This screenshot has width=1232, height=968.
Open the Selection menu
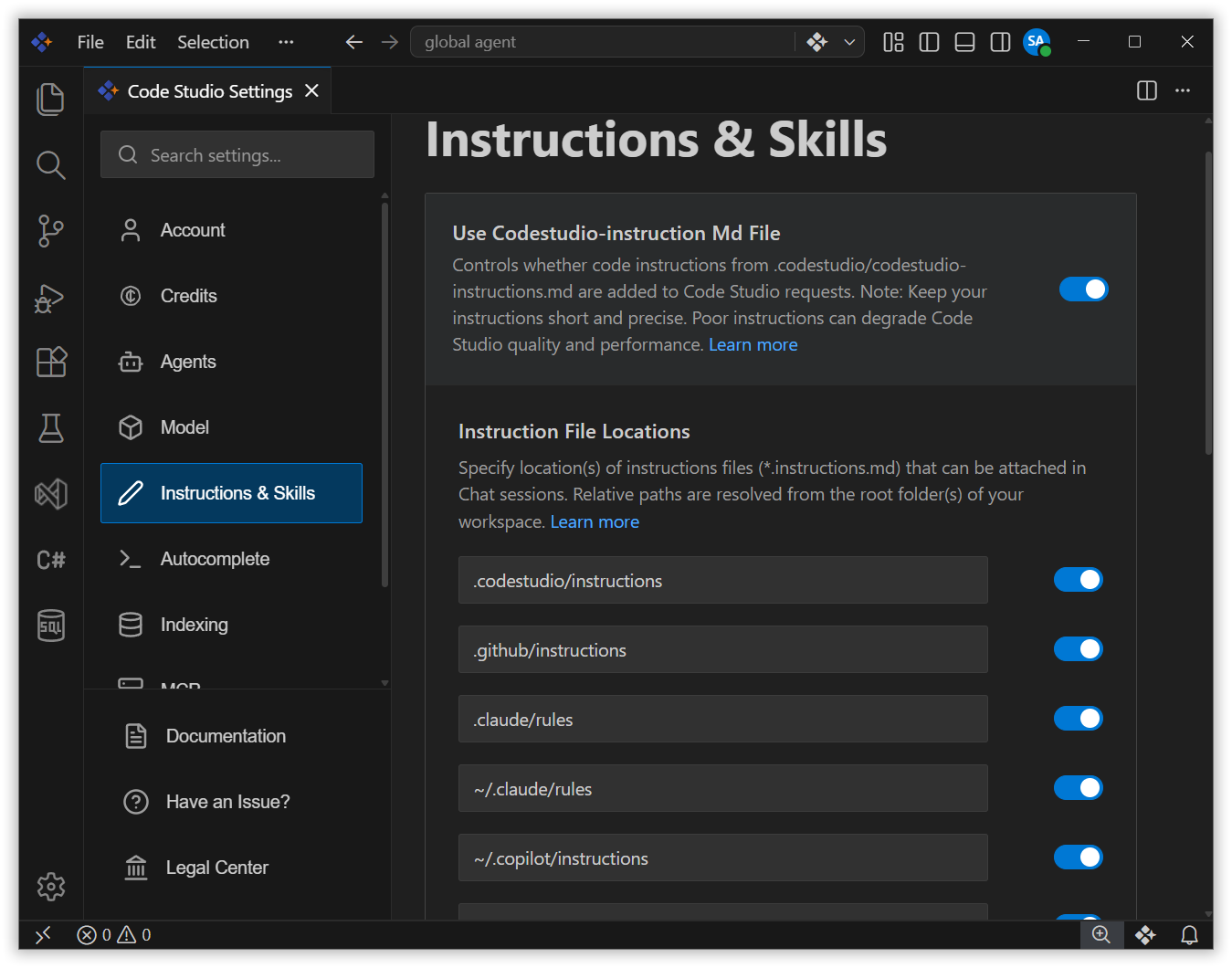pyautogui.click(x=213, y=42)
